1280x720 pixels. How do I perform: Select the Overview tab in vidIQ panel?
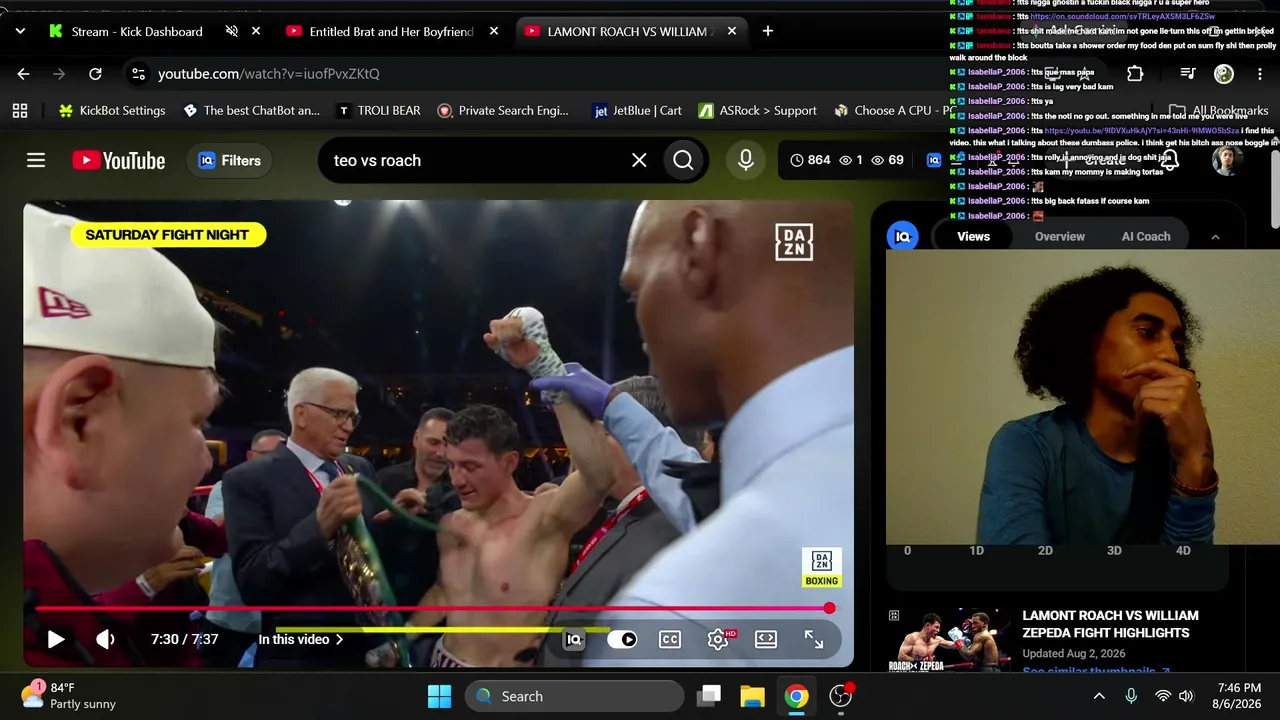tap(1060, 237)
